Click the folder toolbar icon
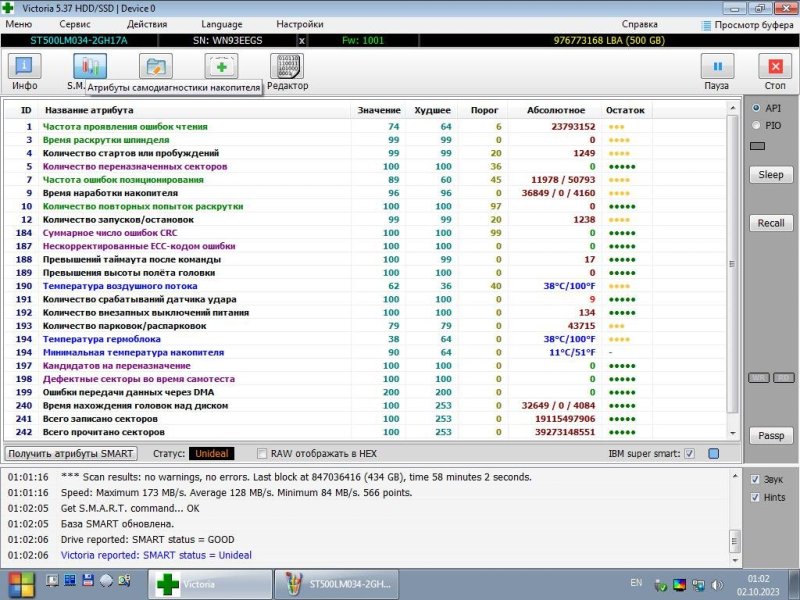The width and height of the screenshot is (800, 600). click(x=155, y=67)
